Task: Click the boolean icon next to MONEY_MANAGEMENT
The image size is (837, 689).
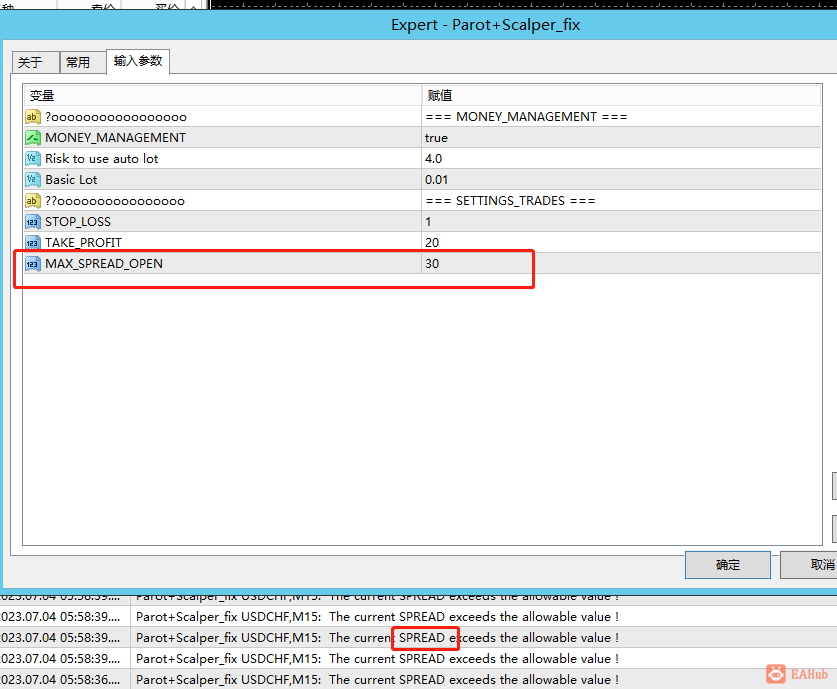Action: coord(33,138)
